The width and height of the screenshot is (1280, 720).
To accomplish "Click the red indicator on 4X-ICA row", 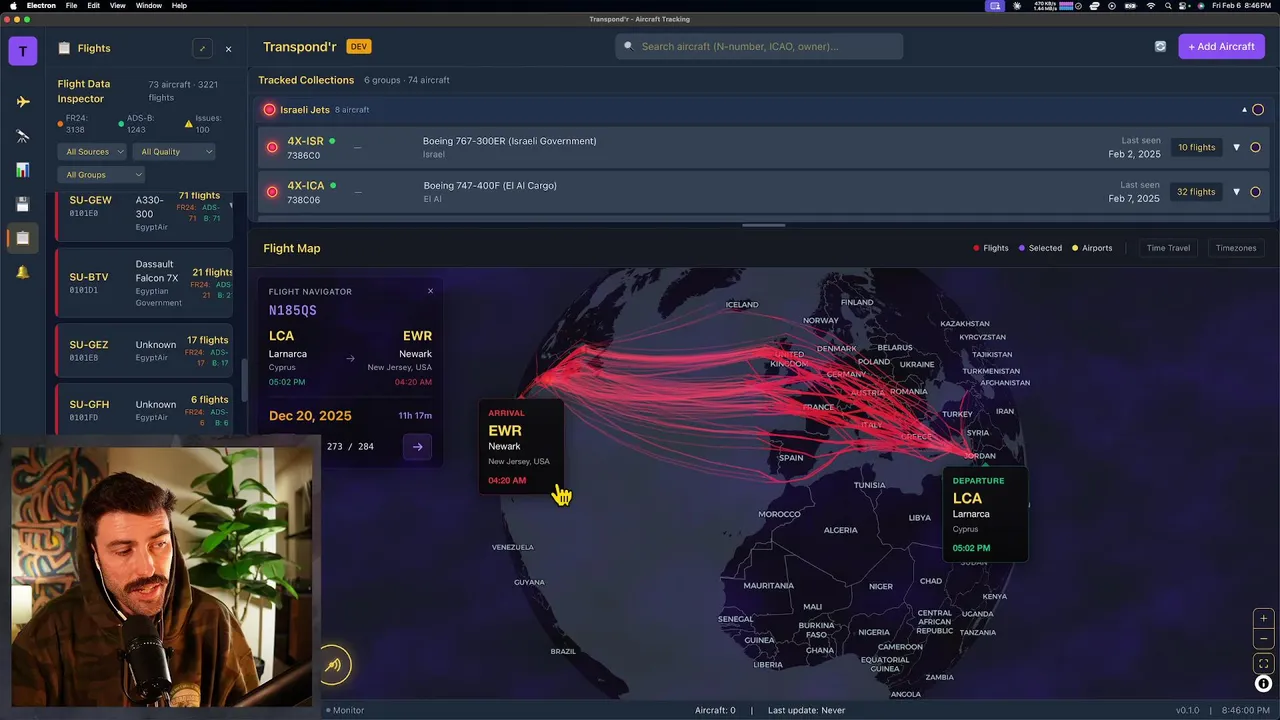I will (x=272, y=192).
